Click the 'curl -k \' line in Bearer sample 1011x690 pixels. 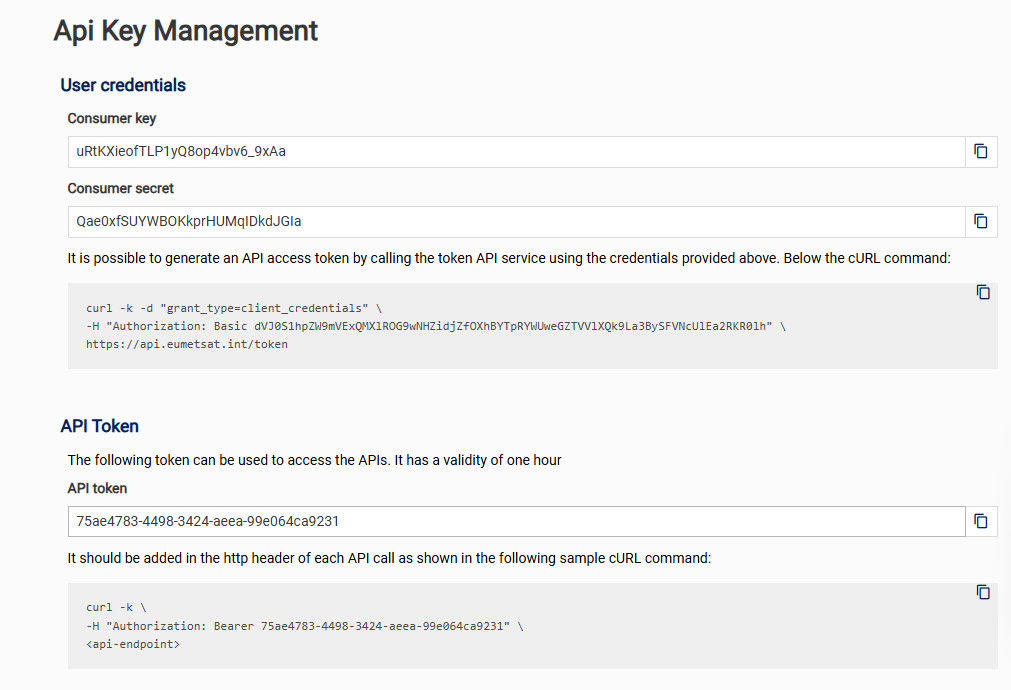tap(116, 608)
